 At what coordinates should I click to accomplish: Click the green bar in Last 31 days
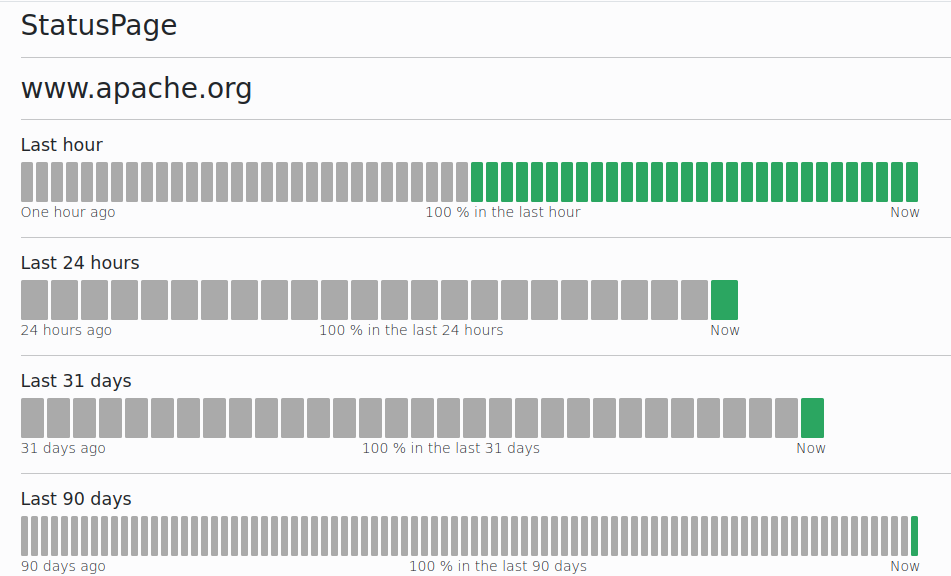coord(812,418)
